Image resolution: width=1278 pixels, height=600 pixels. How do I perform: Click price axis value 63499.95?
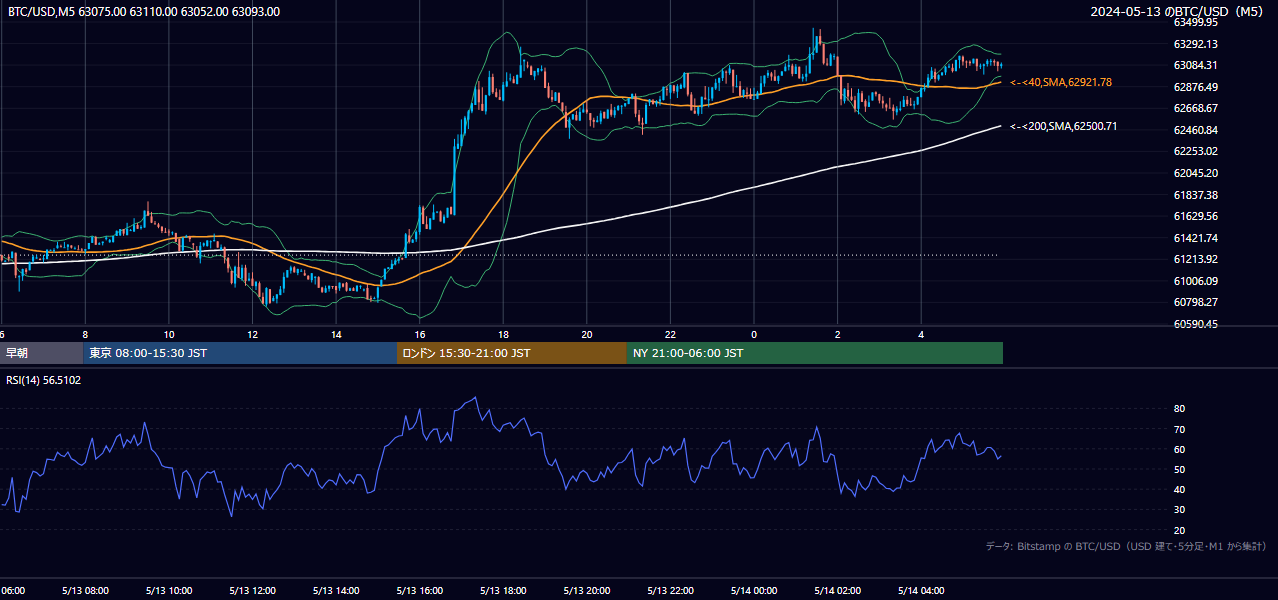(1197, 22)
